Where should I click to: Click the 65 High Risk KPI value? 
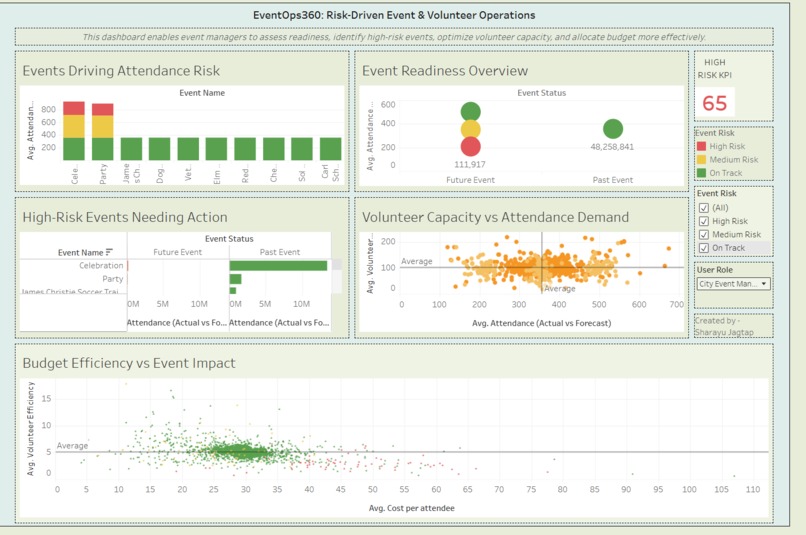click(x=715, y=103)
